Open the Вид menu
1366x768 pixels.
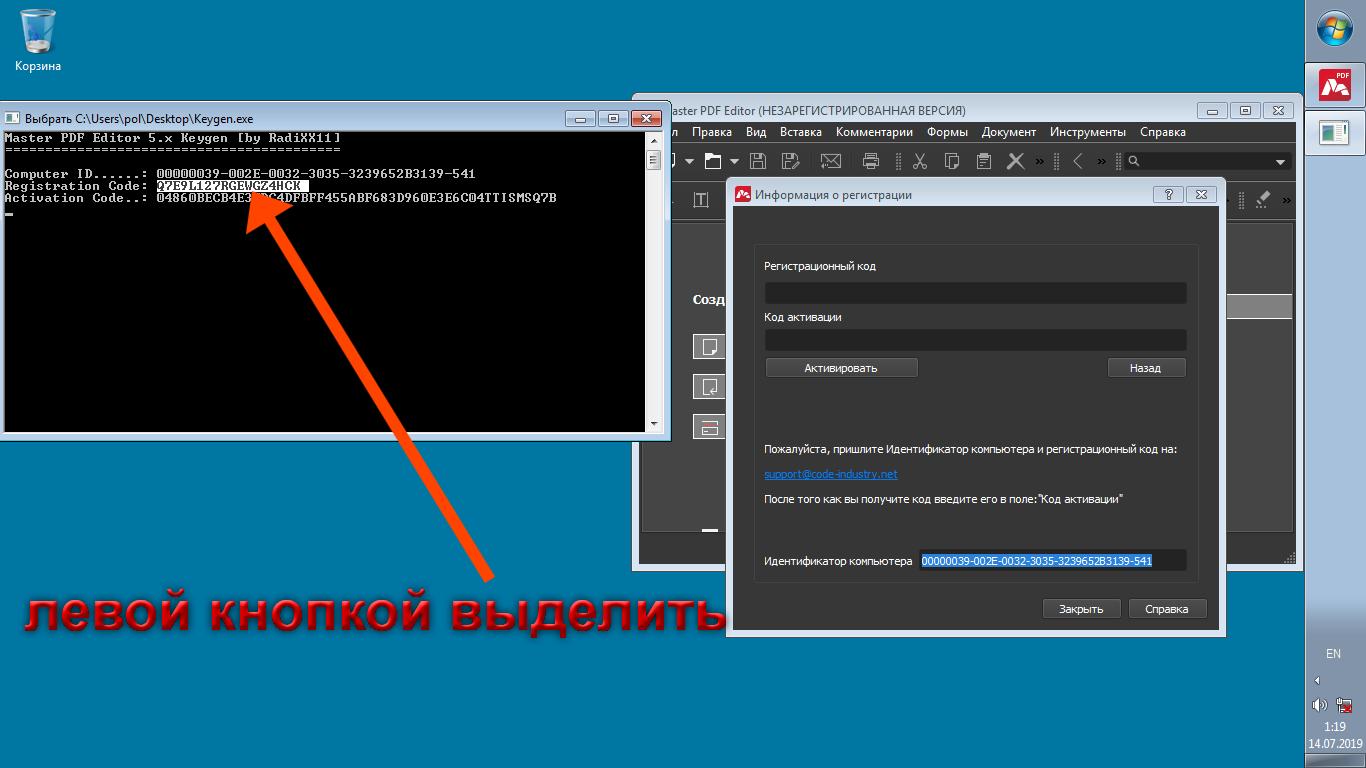click(x=756, y=132)
